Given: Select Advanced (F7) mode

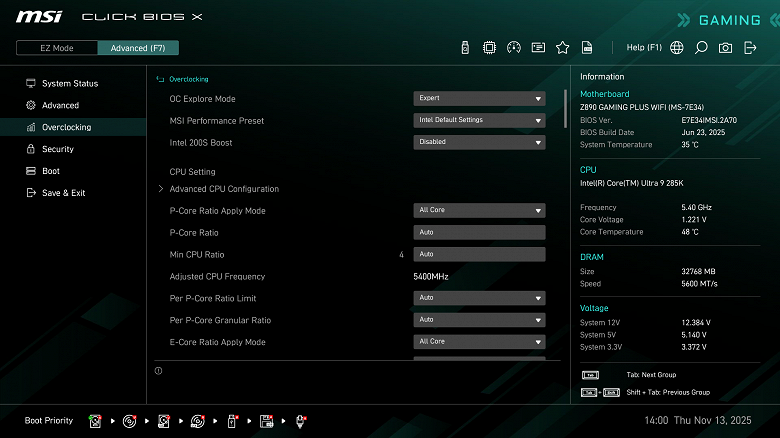Looking at the screenshot, I should (138, 48).
